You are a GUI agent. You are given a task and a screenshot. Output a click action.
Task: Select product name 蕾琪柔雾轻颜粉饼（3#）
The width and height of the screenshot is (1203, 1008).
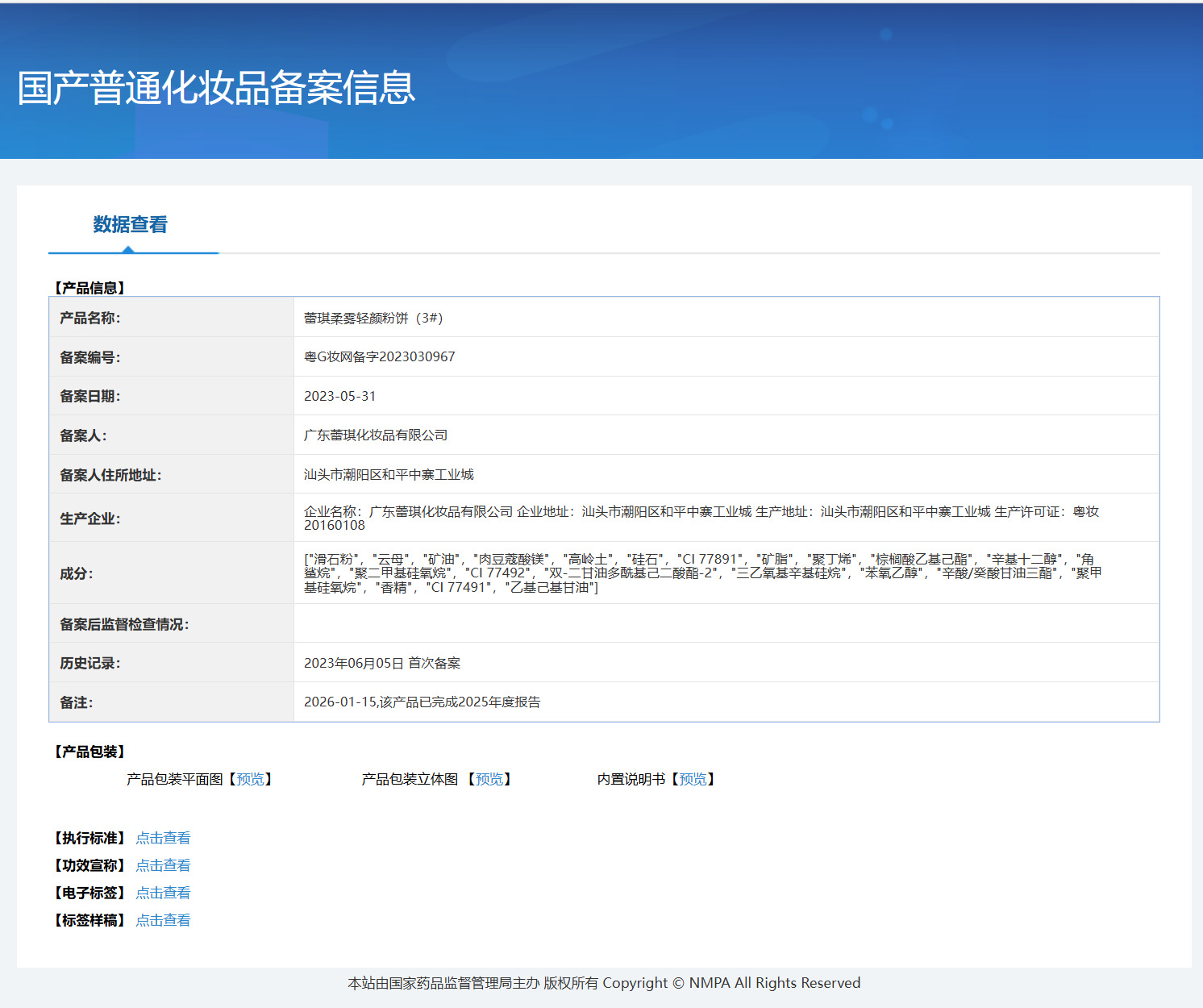click(373, 318)
